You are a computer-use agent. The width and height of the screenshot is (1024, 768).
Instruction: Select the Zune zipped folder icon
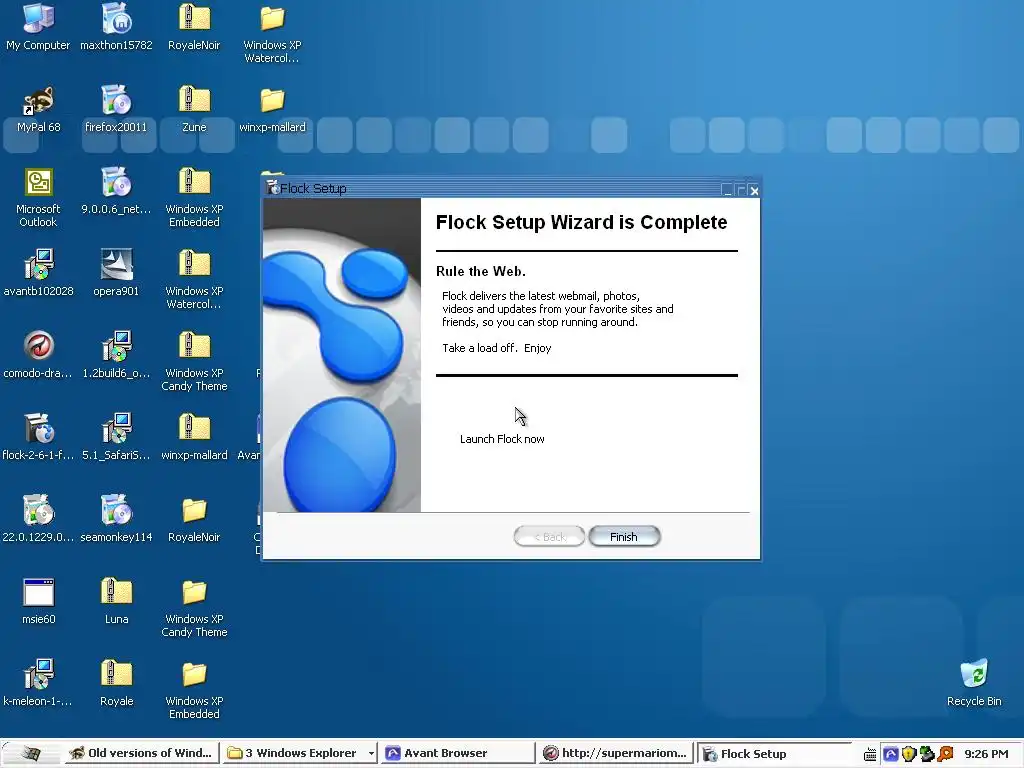194,109
